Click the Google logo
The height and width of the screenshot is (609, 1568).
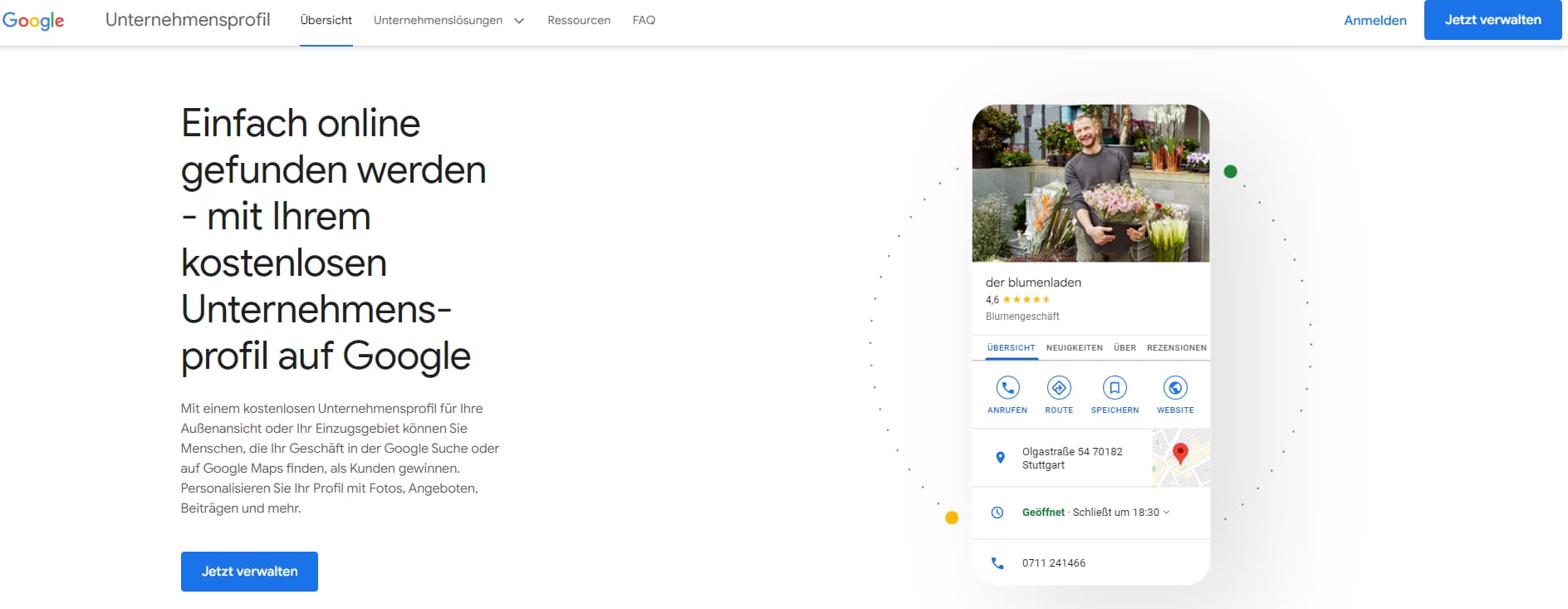(x=33, y=21)
